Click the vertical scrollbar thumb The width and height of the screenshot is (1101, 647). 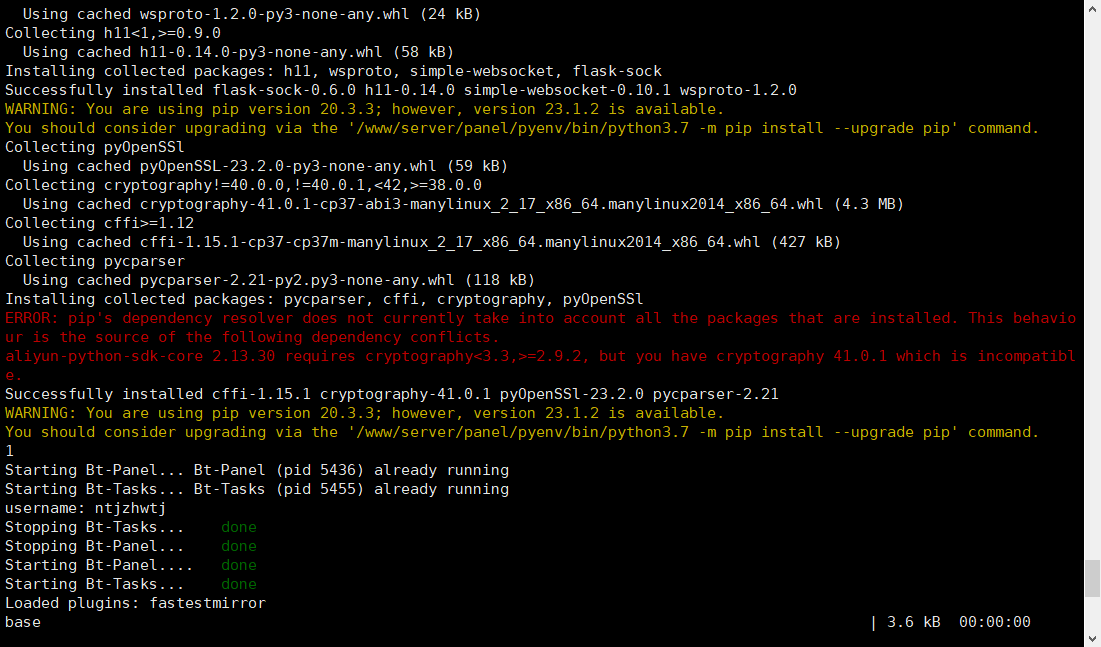point(1092,578)
